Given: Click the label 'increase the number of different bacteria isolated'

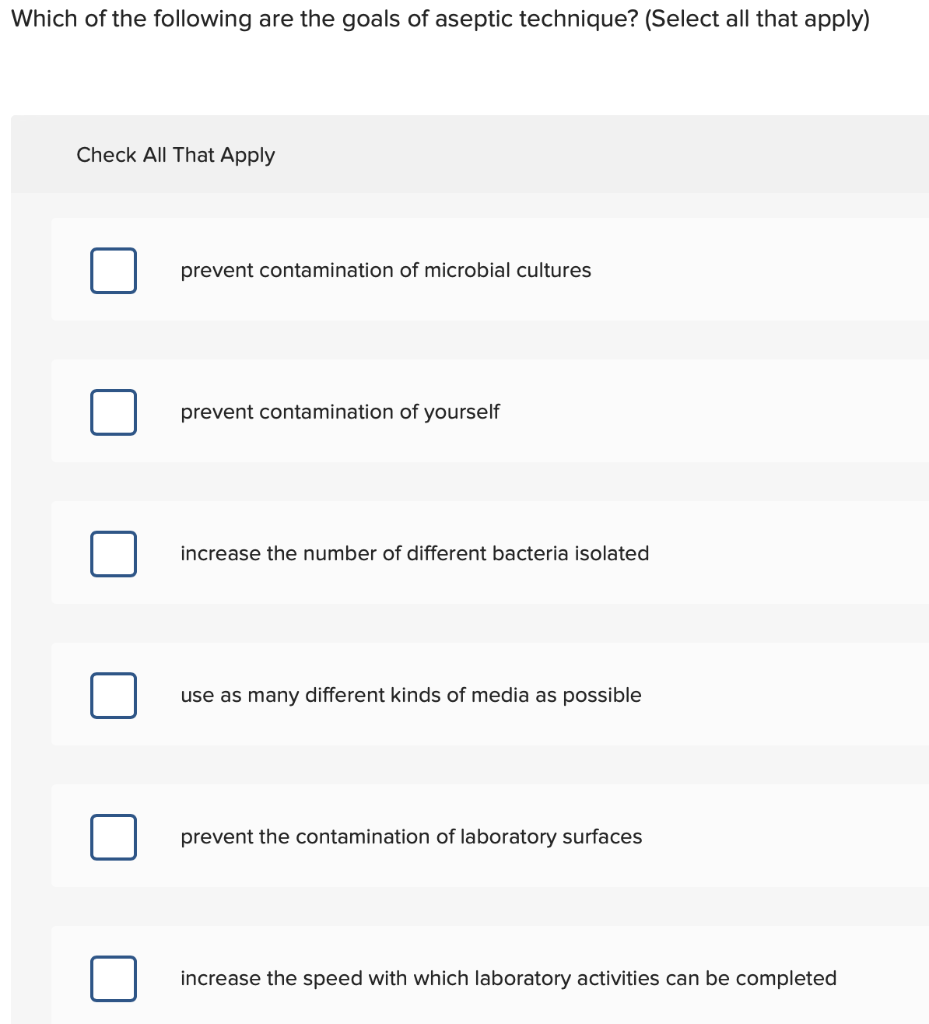Looking at the screenshot, I should click(x=415, y=553).
